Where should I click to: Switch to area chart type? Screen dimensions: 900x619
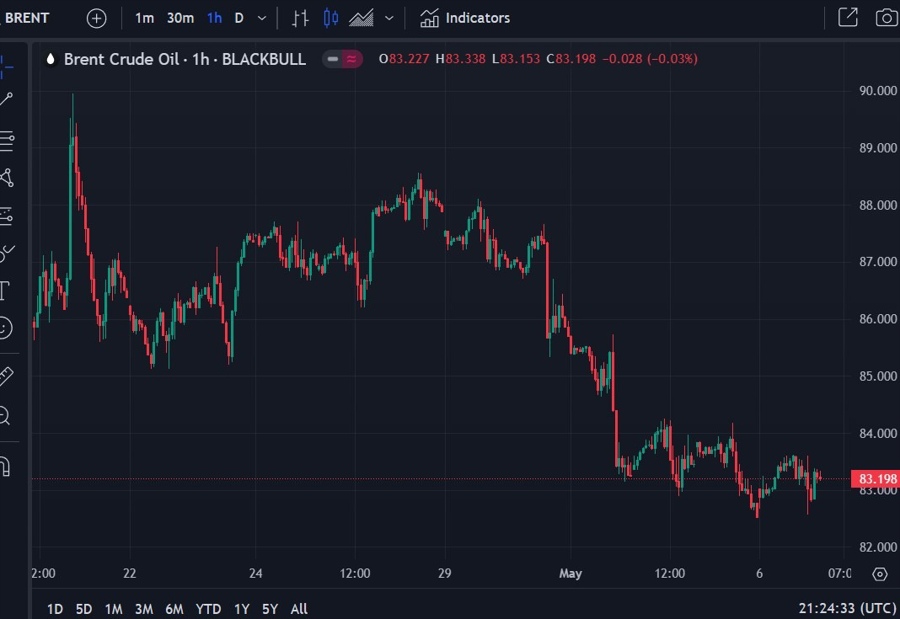coord(362,18)
